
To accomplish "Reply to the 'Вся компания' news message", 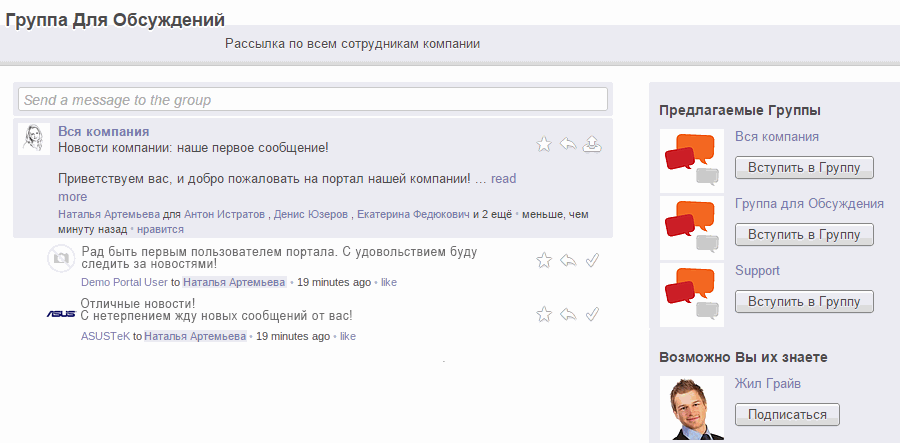I will [568, 144].
